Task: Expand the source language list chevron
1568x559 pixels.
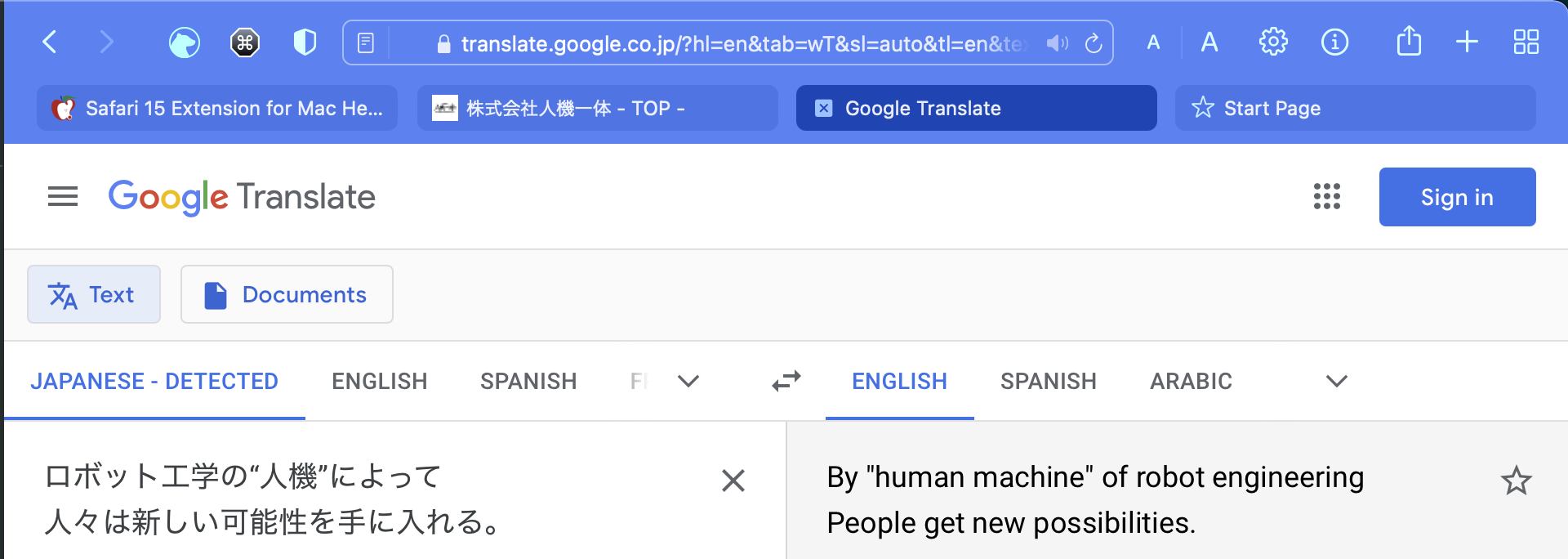Action: tap(688, 381)
